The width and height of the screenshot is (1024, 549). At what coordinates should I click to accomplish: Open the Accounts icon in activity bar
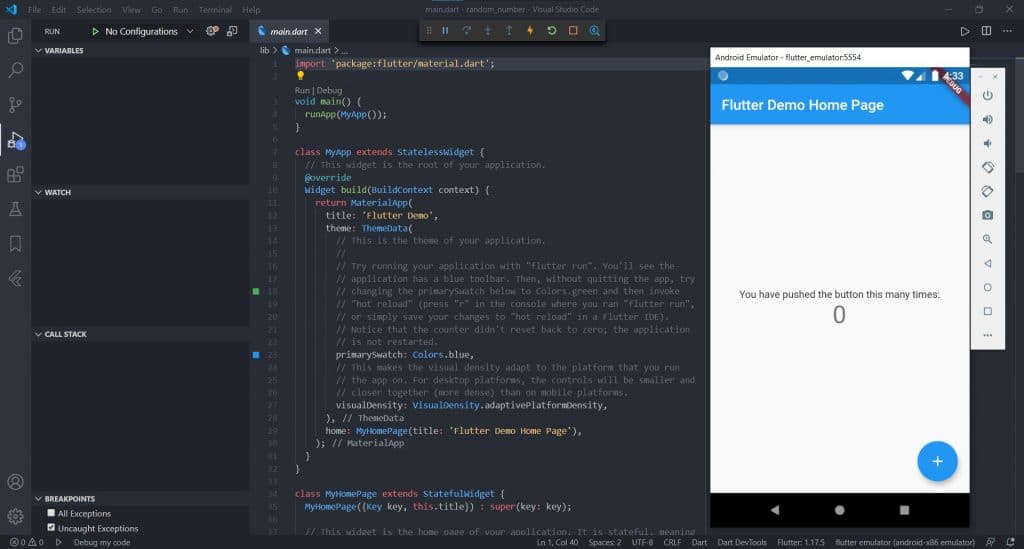click(15, 482)
